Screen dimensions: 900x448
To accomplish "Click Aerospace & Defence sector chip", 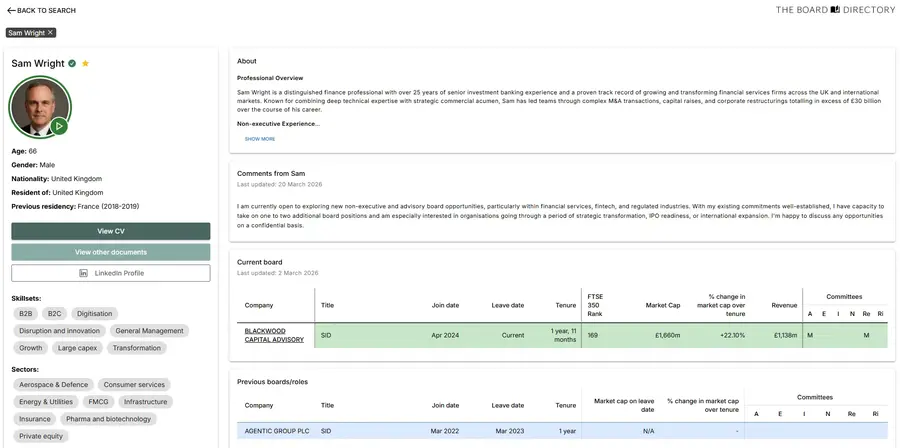I will (53, 385).
